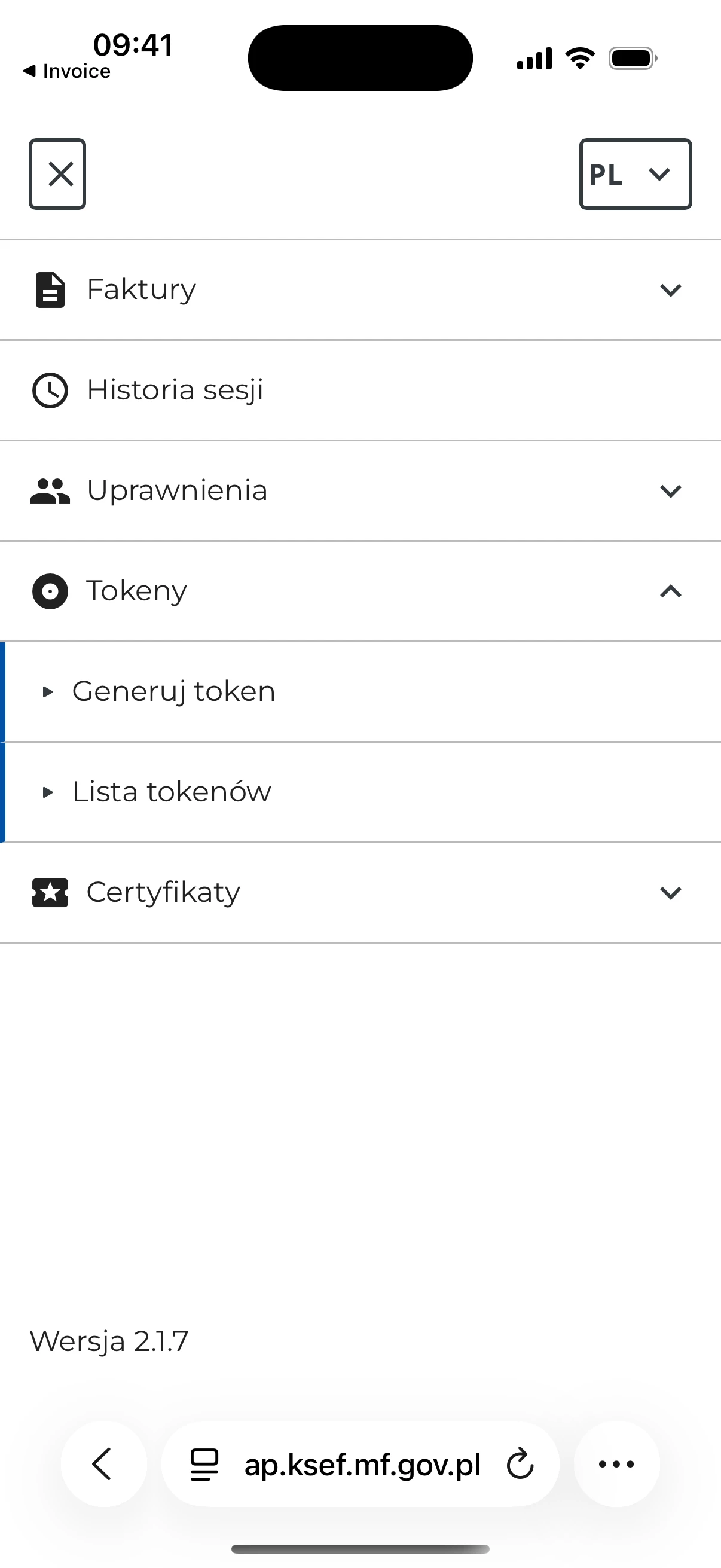This screenshot has height=1568, width=721.
Task: Click the reader view icon next to the URL
Action: (x=204, y=1464)
